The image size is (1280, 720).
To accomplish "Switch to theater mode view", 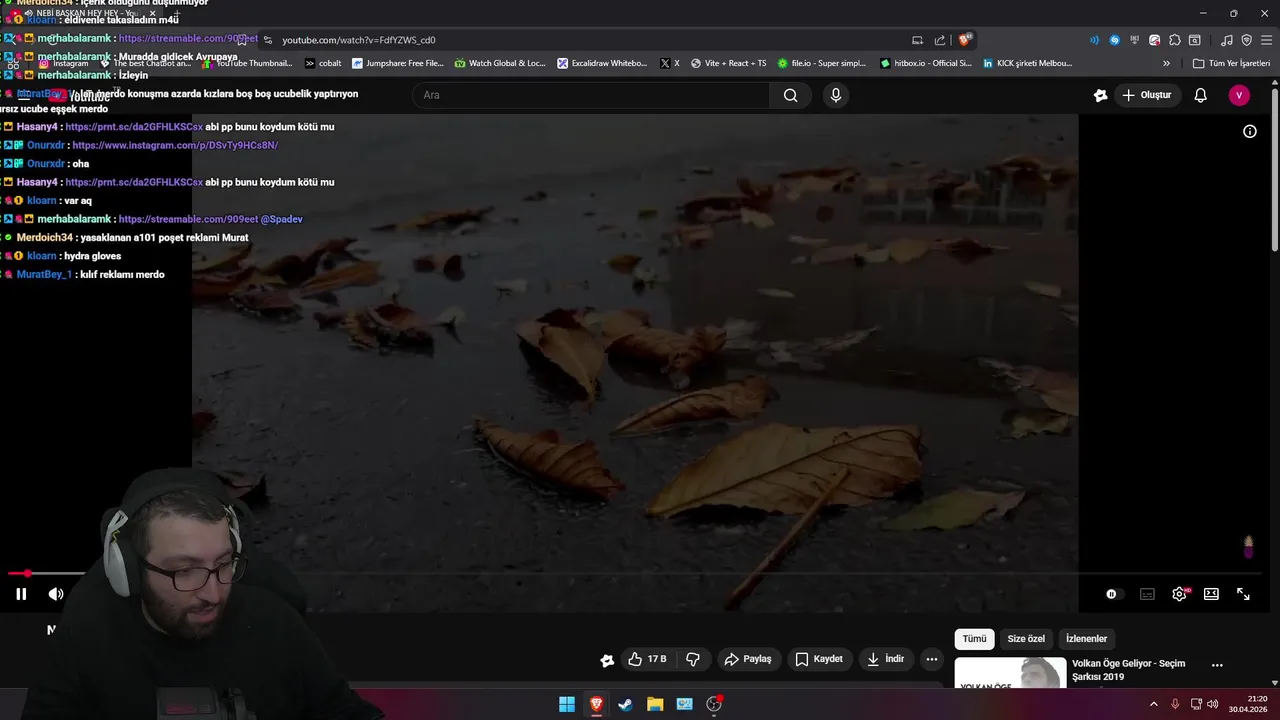I will click(x=1211, y=594).
